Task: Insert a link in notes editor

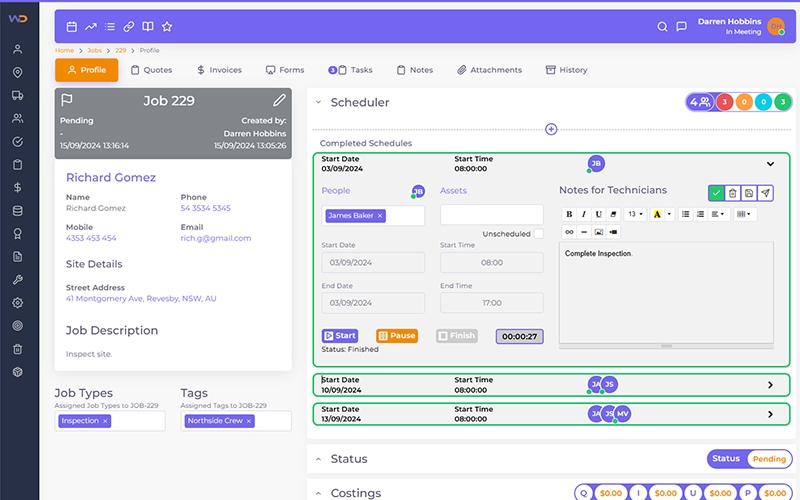Action: coord(569,232)
